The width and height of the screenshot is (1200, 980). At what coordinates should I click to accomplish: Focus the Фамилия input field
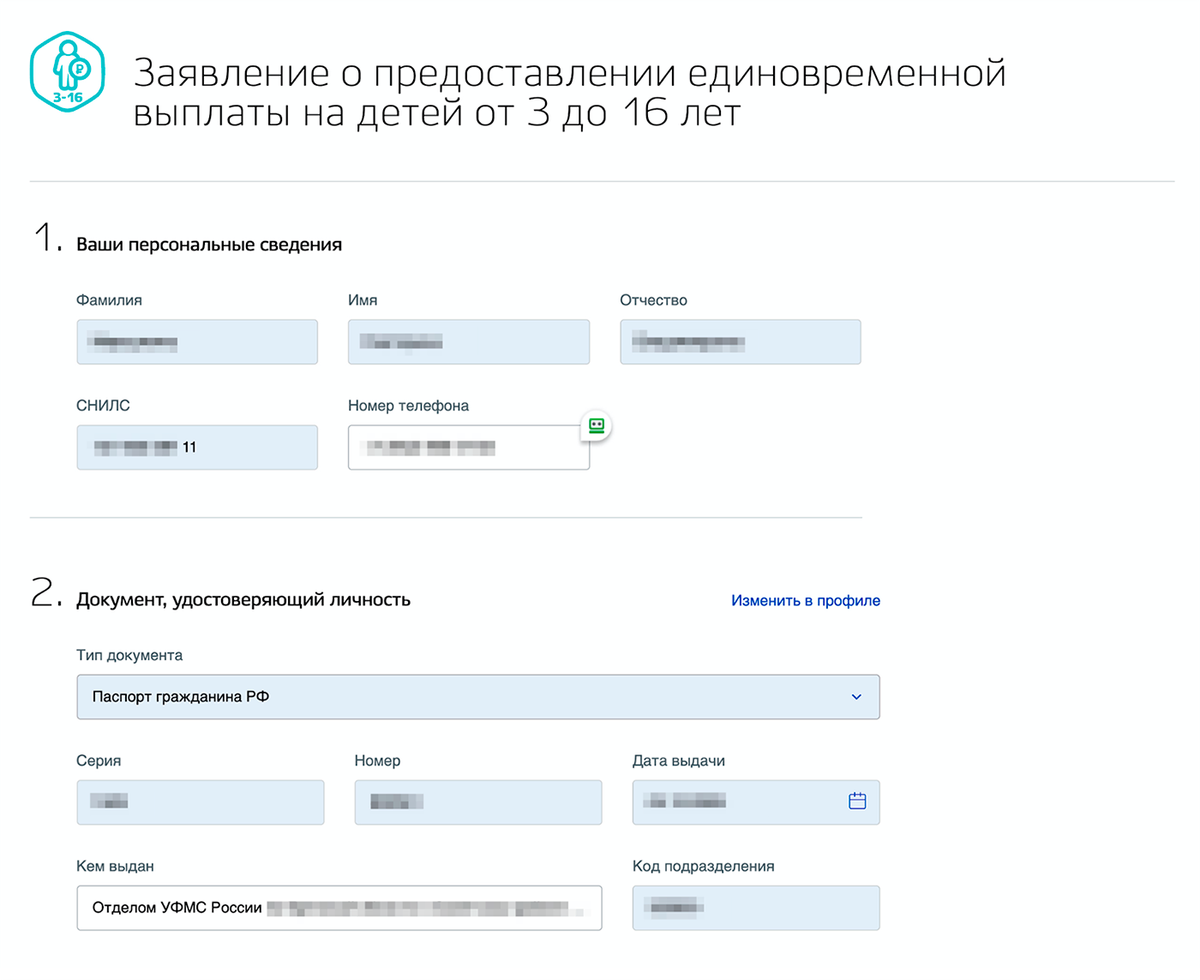197,342
